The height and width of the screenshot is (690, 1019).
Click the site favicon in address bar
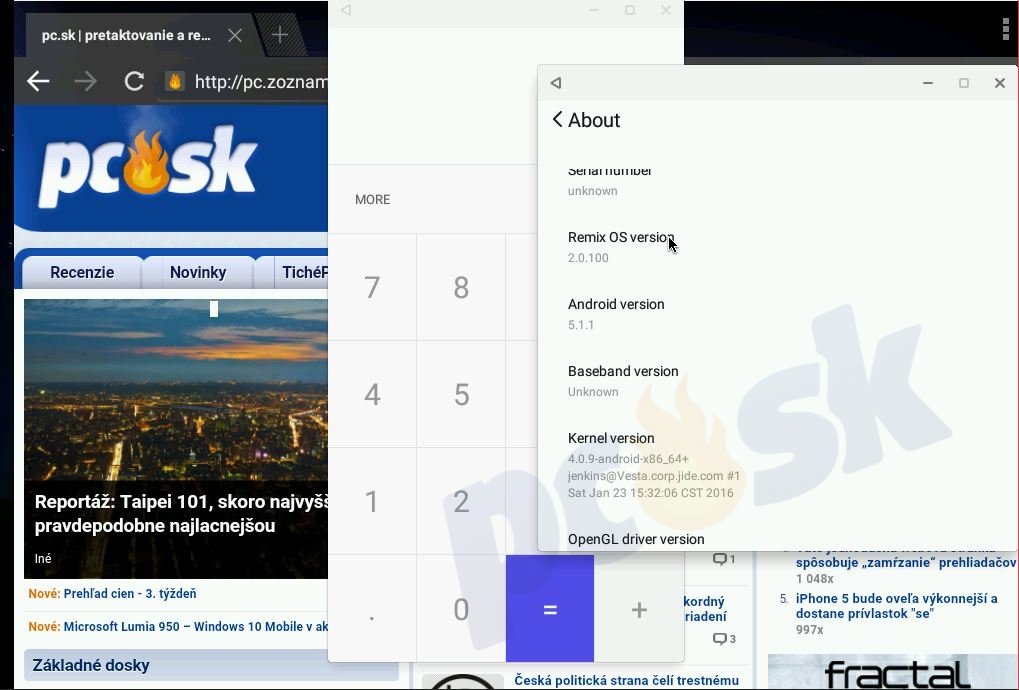[x=175, y=81]
